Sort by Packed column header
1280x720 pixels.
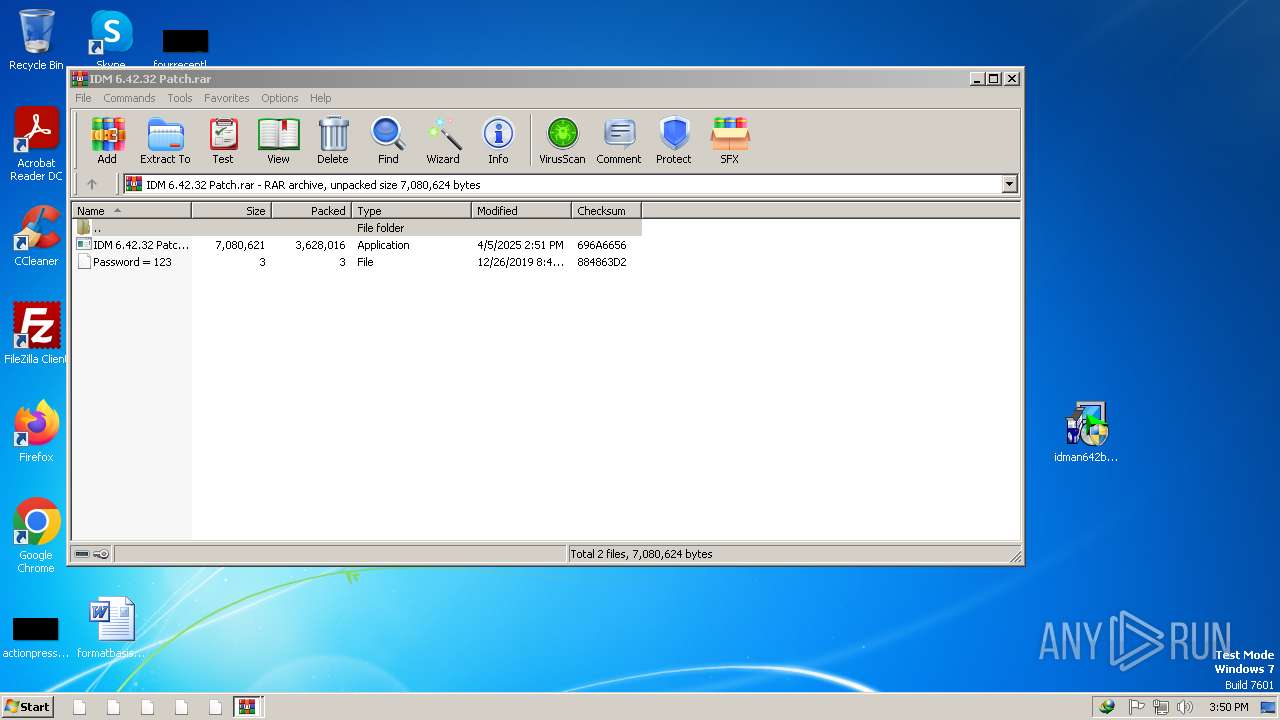pyautogui.click(x=311, y=211)
